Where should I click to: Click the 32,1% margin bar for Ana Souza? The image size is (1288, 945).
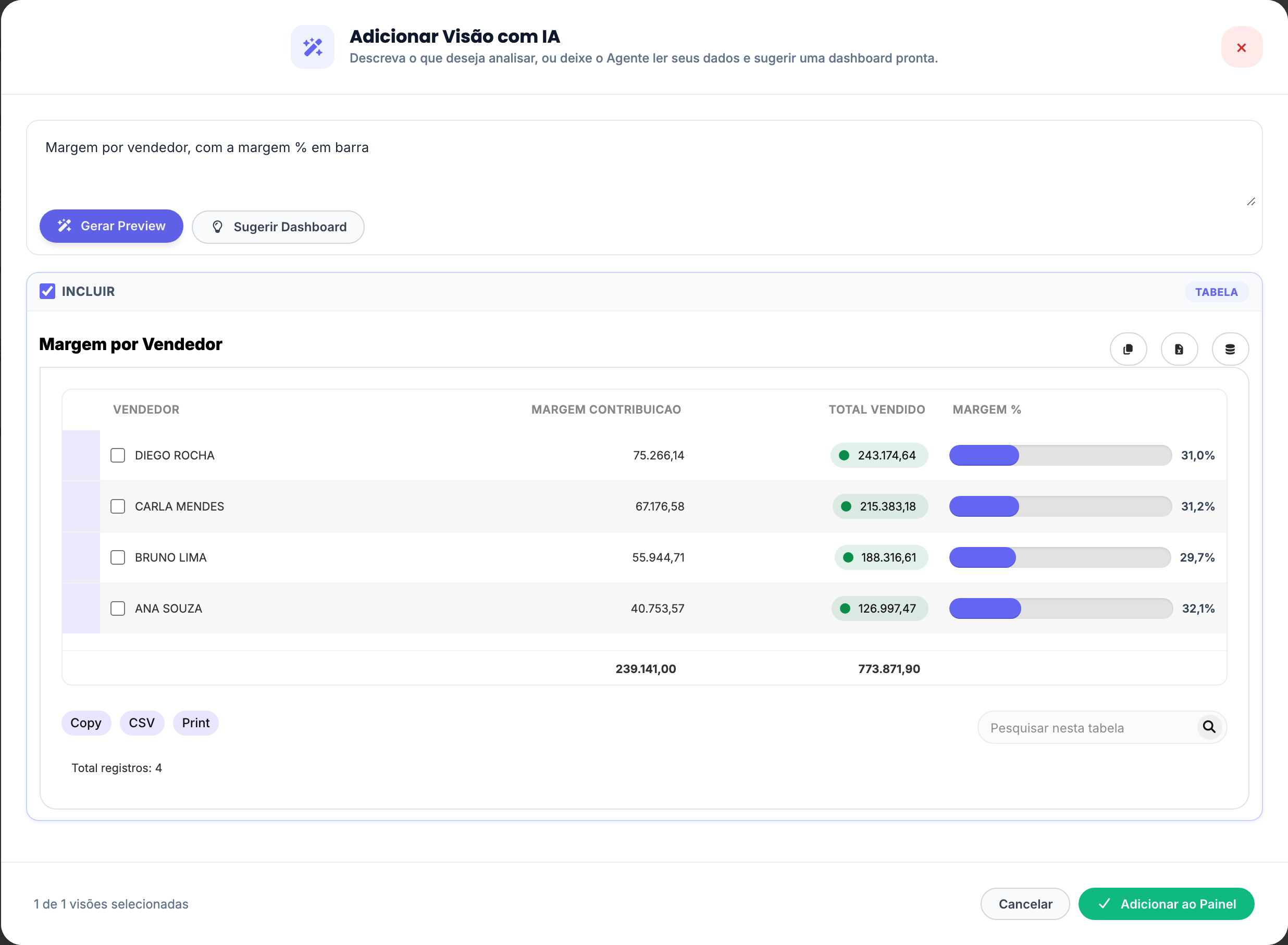click(1061, 608)
